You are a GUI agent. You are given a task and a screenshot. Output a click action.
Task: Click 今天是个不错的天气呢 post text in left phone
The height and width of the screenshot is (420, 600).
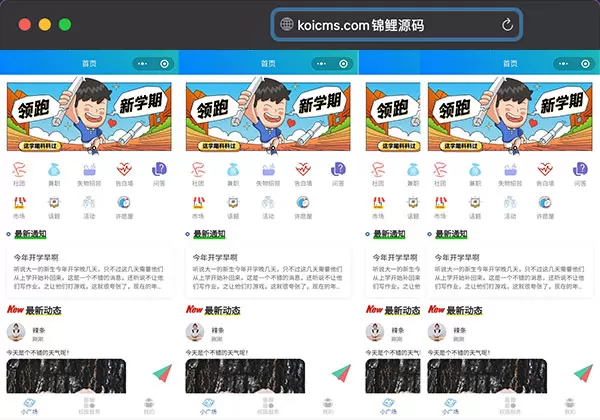[38, 352]
